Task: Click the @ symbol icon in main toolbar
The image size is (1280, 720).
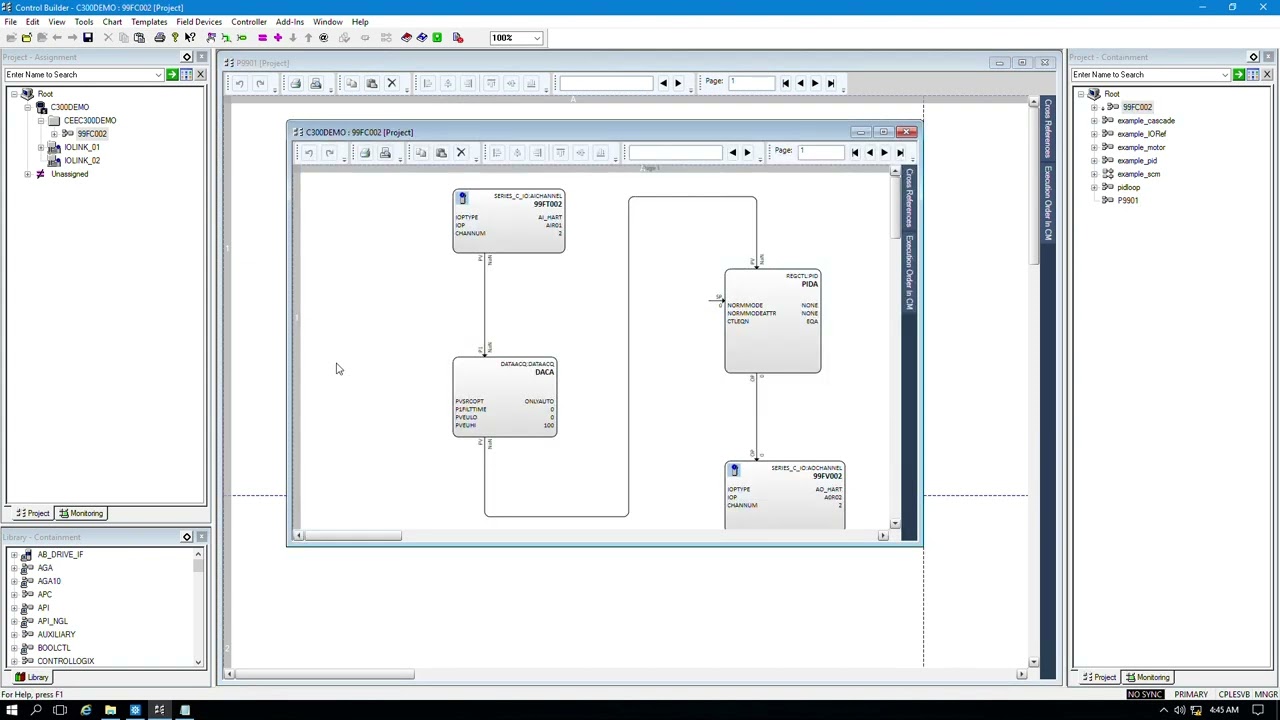Action: [x=323, y=38]
